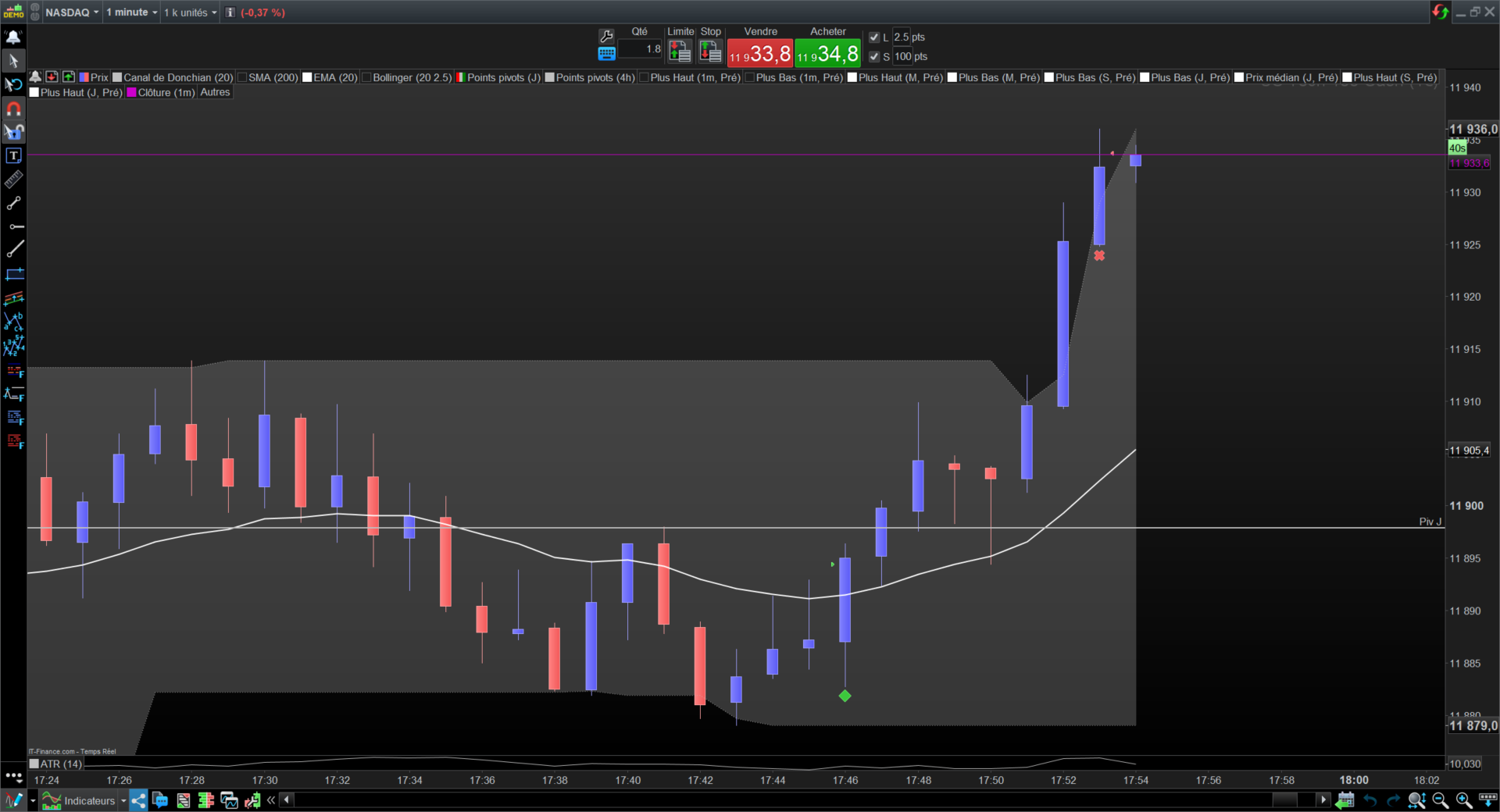Image resolution: width=1500 pixels, height=812 pixels.
Task: Open the NASDAQ instrument dropdown
Action: tap(72, 12)
